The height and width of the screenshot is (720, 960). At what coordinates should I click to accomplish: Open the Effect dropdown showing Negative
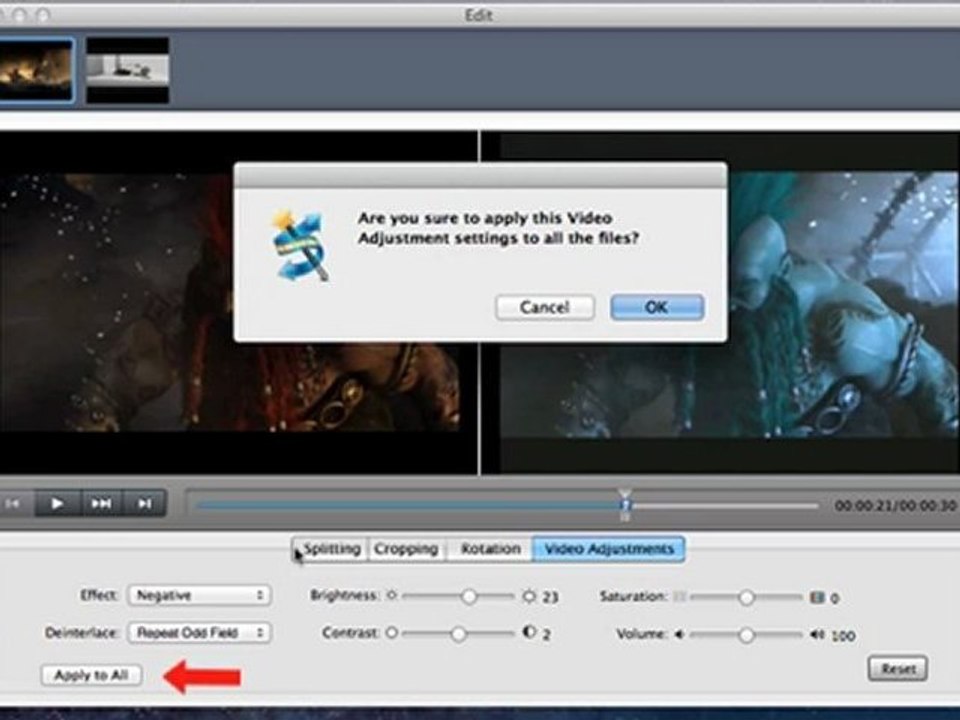(x=200, y=595)
